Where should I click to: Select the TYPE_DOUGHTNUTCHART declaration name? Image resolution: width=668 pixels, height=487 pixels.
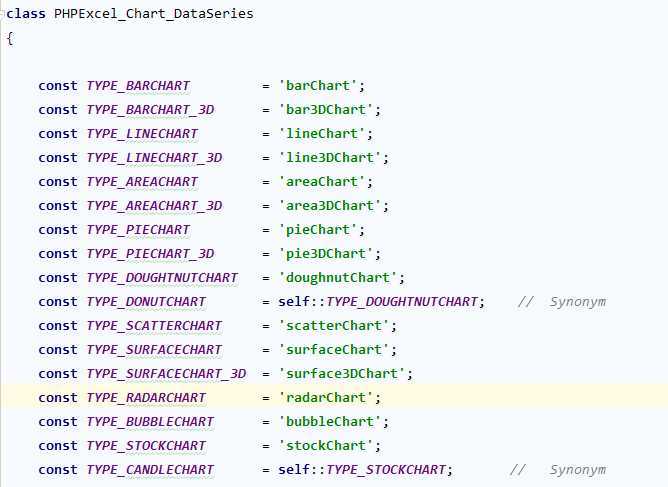click(162, 278)
